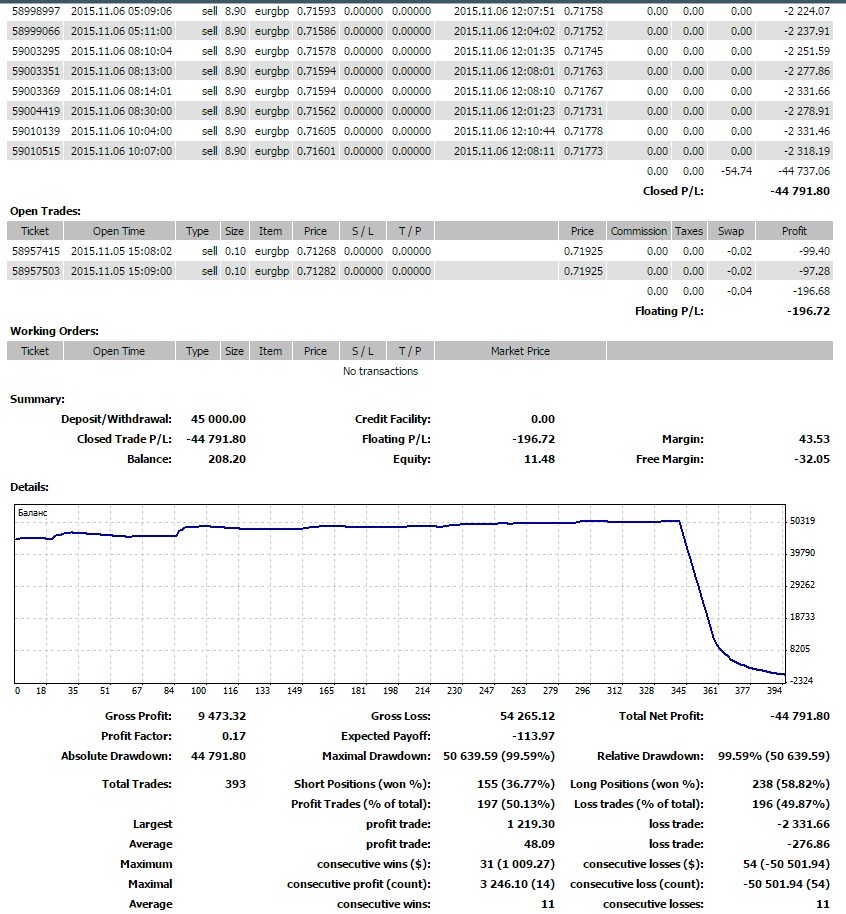Click the Баланс chart label
Image resolution: width=846 pixels, height=914 pixels.
[x=33, y=513]
